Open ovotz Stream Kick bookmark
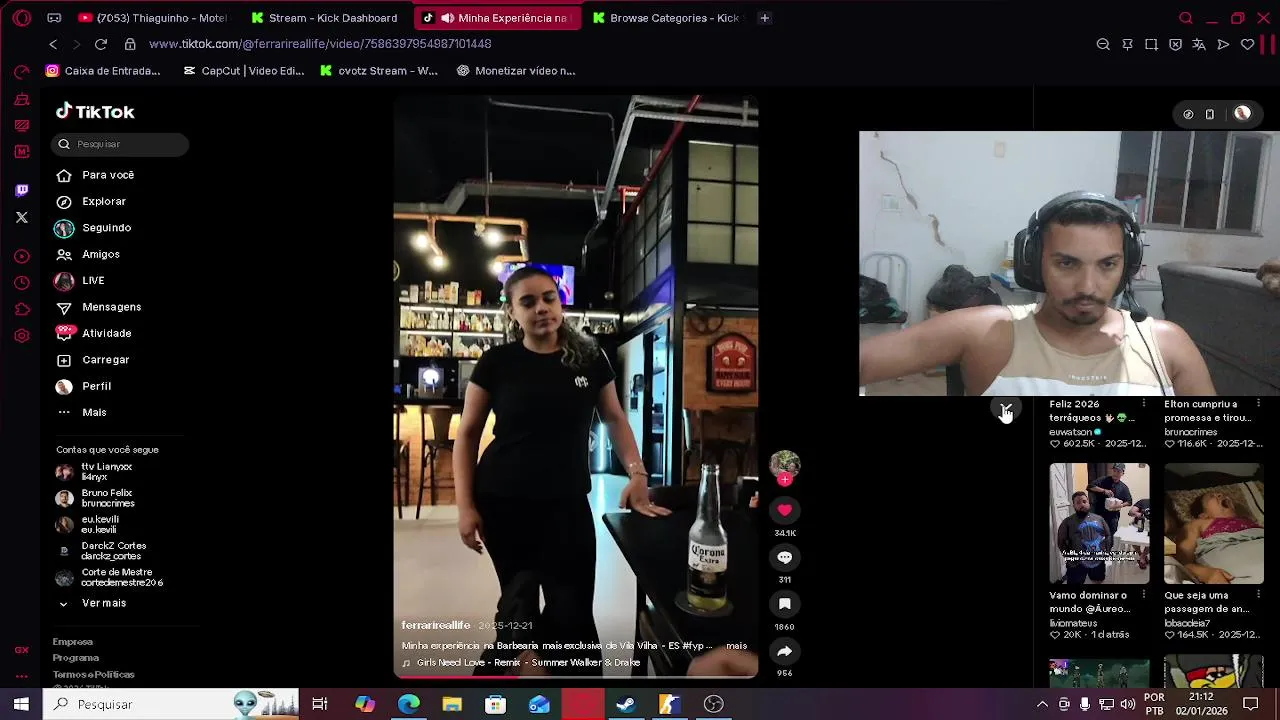Image resolution: width=1280 pixels, height=720 pixels. tap(378, 71)
